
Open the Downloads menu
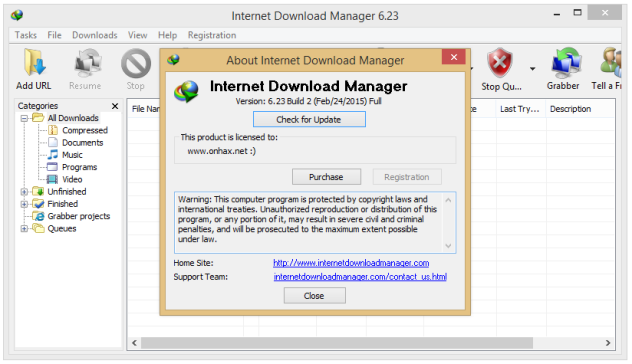coord(95,35)
